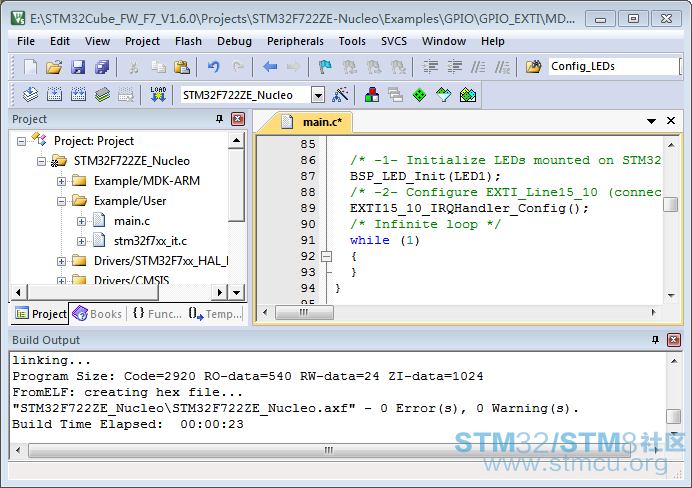The image size is (692, 488).
Task: Open Find in Files icon
Action: [x=534, y=67]
